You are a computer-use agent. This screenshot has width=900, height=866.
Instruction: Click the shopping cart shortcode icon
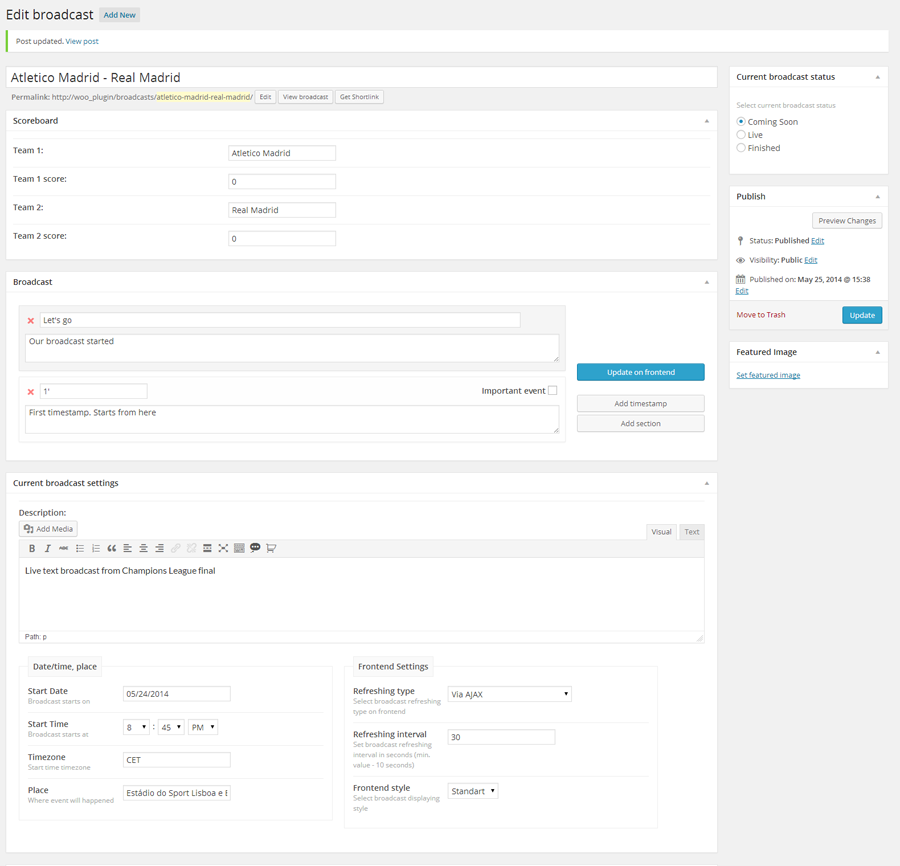point(271,548)
